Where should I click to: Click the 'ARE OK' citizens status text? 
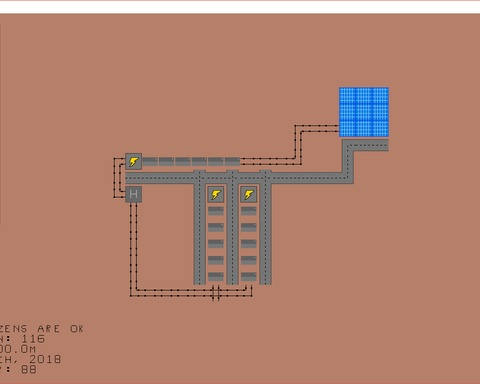pyautogui.click(x=60, y=329)
